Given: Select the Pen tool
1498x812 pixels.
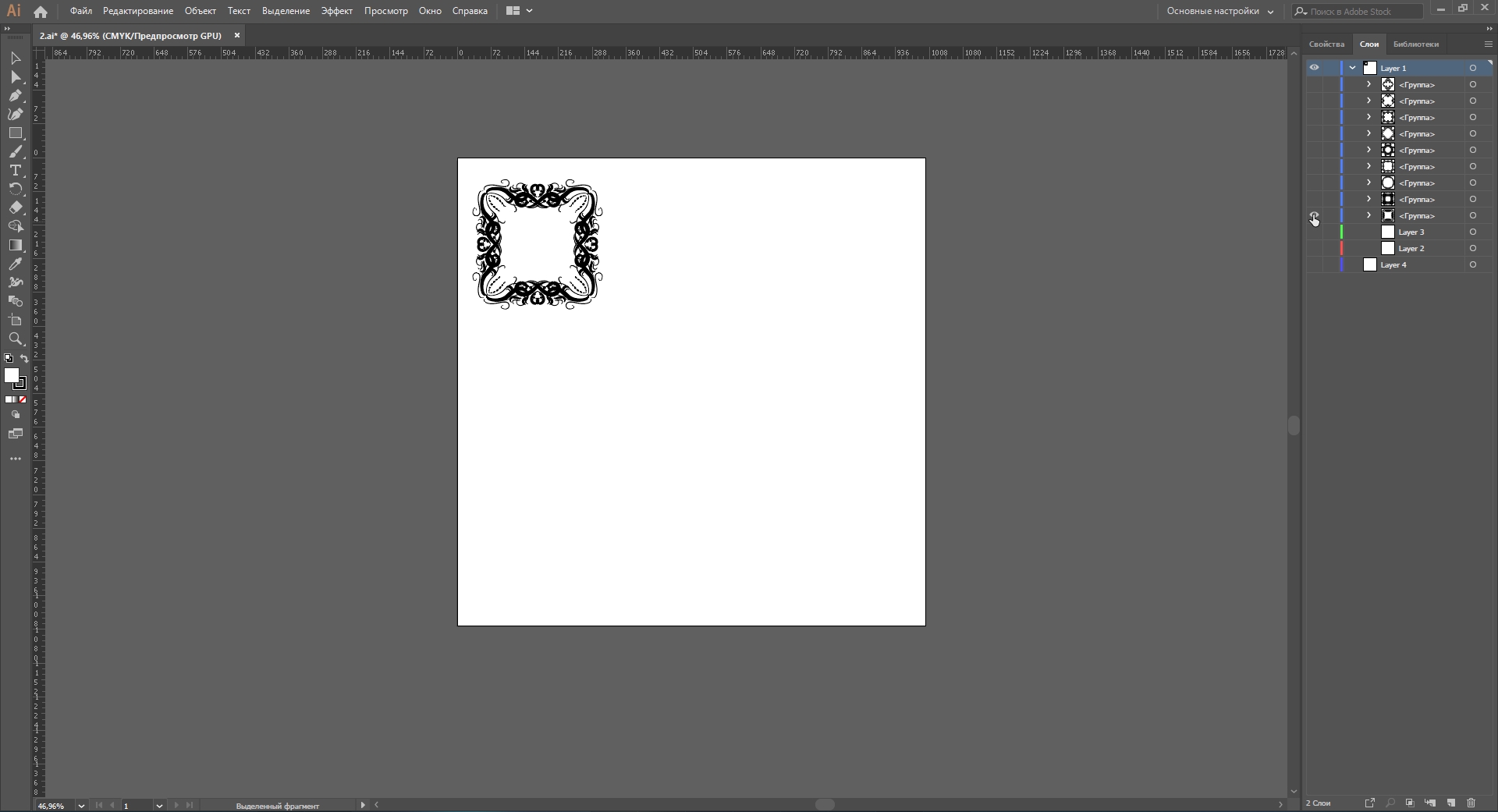Looking at the screenshot, I should (x=15, y=96).
